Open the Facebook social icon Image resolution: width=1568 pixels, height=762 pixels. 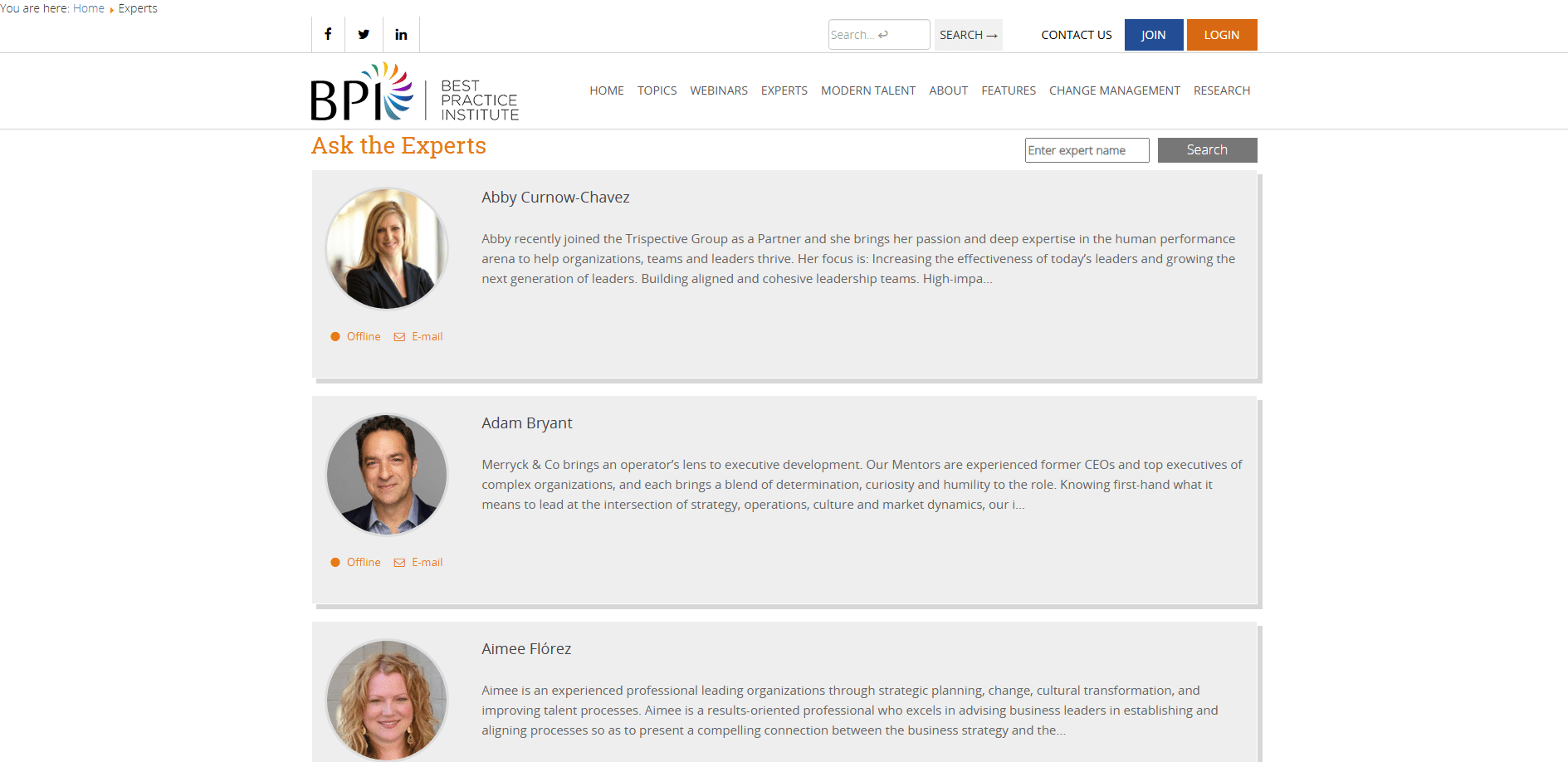[x=328, y=34]
